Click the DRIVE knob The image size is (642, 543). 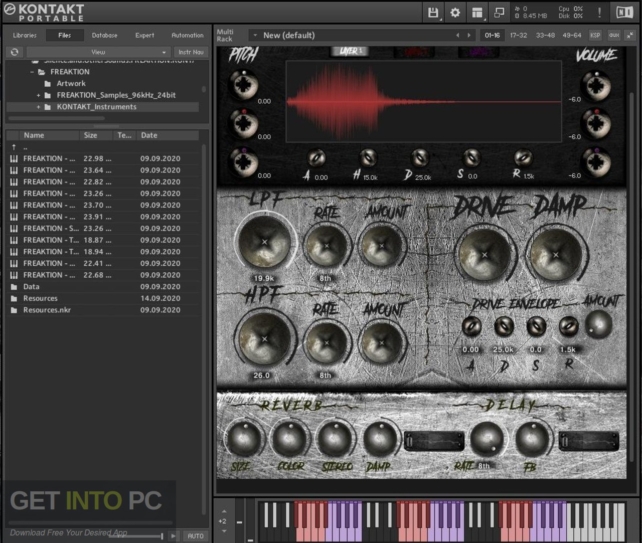click(x=485, y=255)
